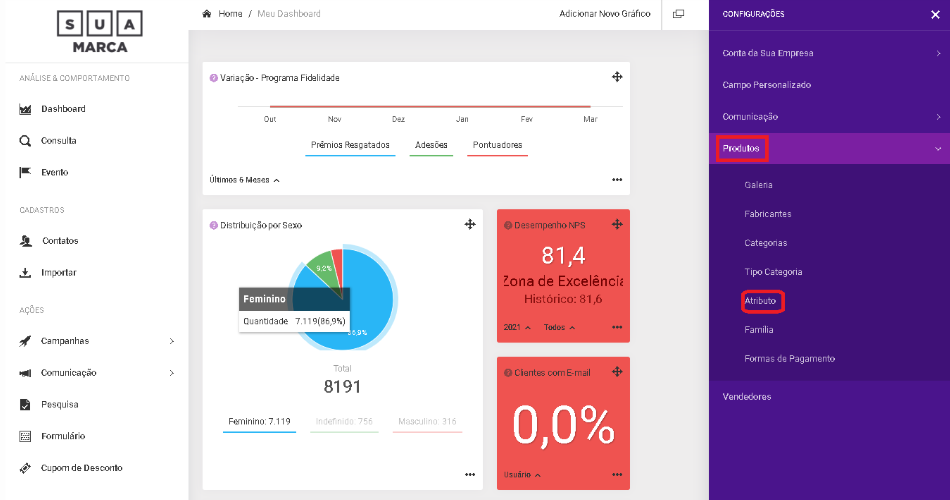Click the Cupom de Desconto tag icon
Image resolution: width=950 pixels, height=500 pixels.
click(x=26, y=468)
